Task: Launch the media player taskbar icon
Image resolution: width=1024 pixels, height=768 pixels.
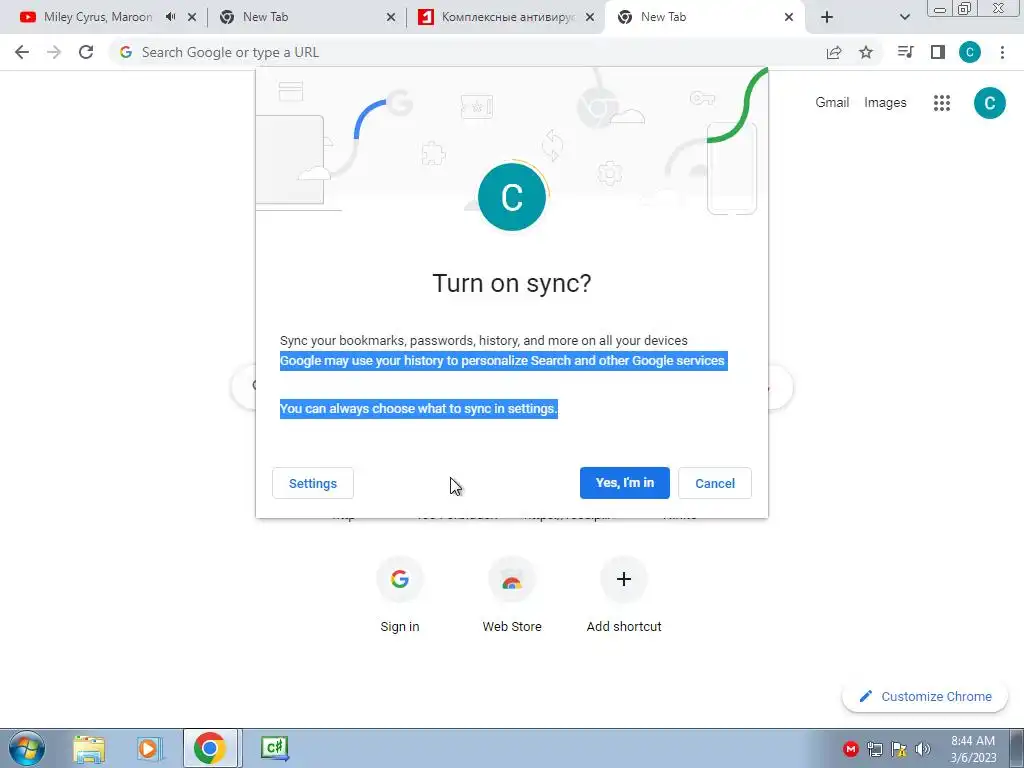Action: (x=149, y=748)
